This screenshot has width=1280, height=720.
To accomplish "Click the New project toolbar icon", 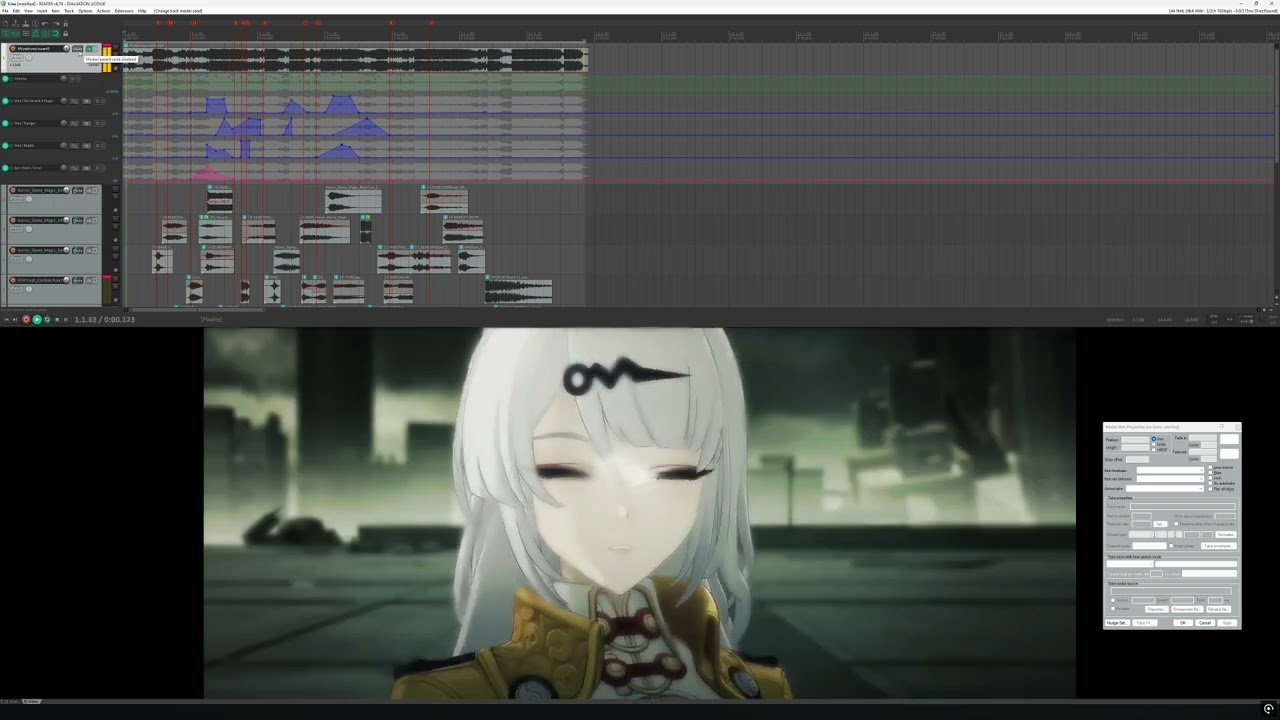I will coord(5,23).
